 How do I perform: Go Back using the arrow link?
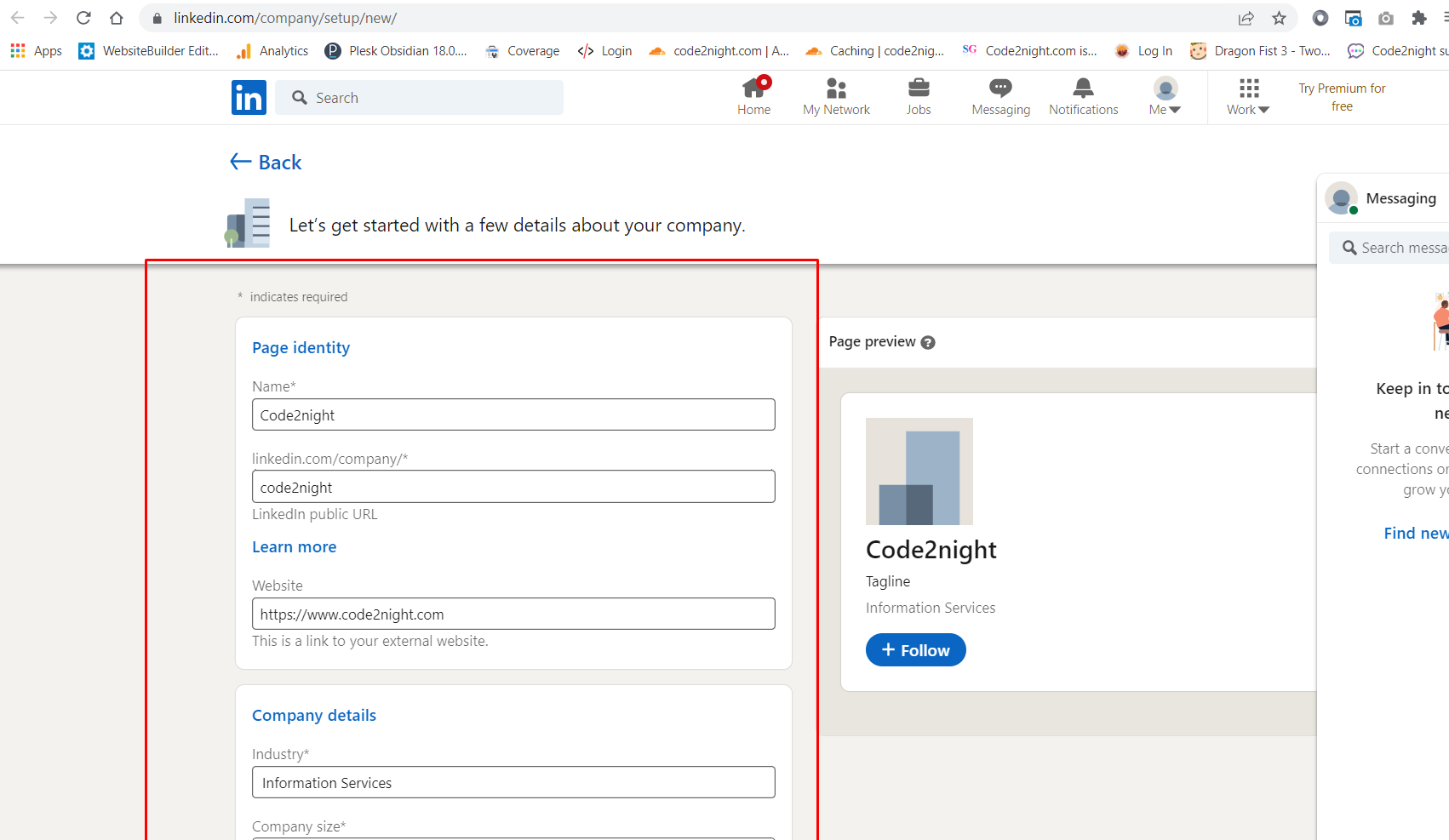pyautogui.click(x=266, y=162)
